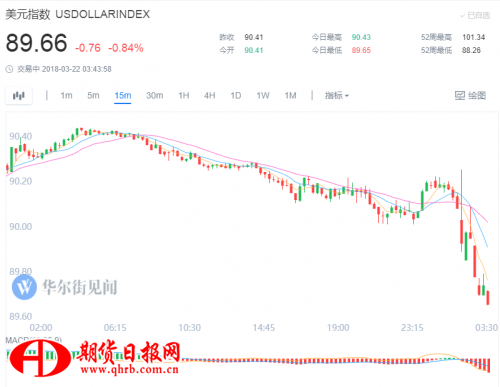This screenshot has width=500, height=387.
Task: Switch to the 1H timeframe
Action: point(184,96)
